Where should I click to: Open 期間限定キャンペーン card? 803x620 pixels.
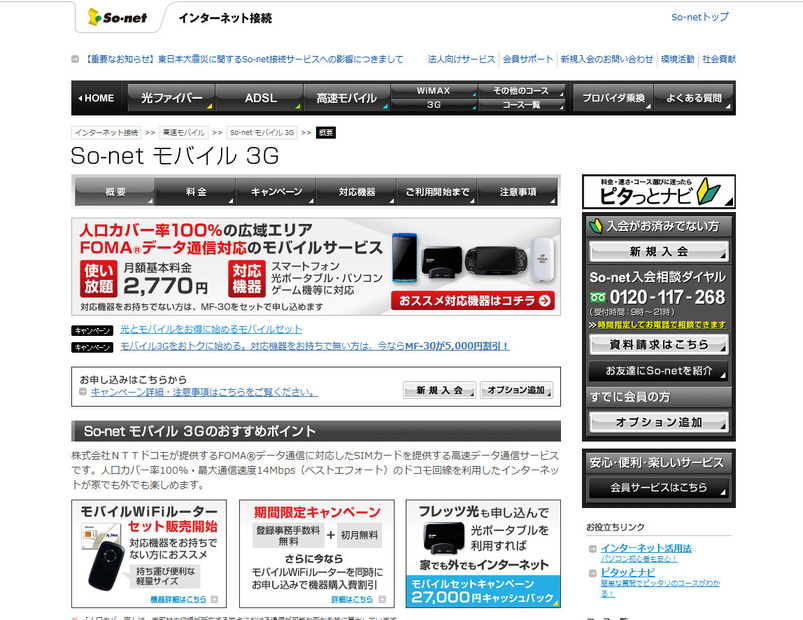pos(316,553)
